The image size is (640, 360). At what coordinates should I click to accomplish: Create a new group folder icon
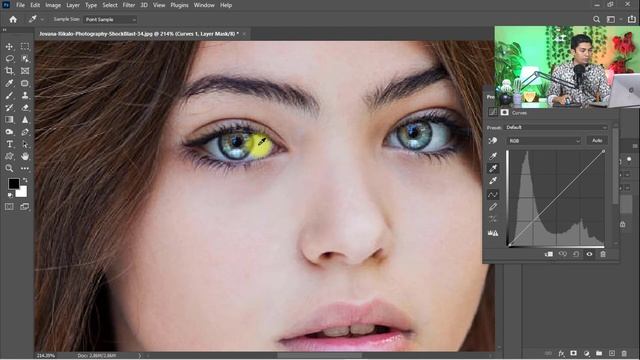599,353
